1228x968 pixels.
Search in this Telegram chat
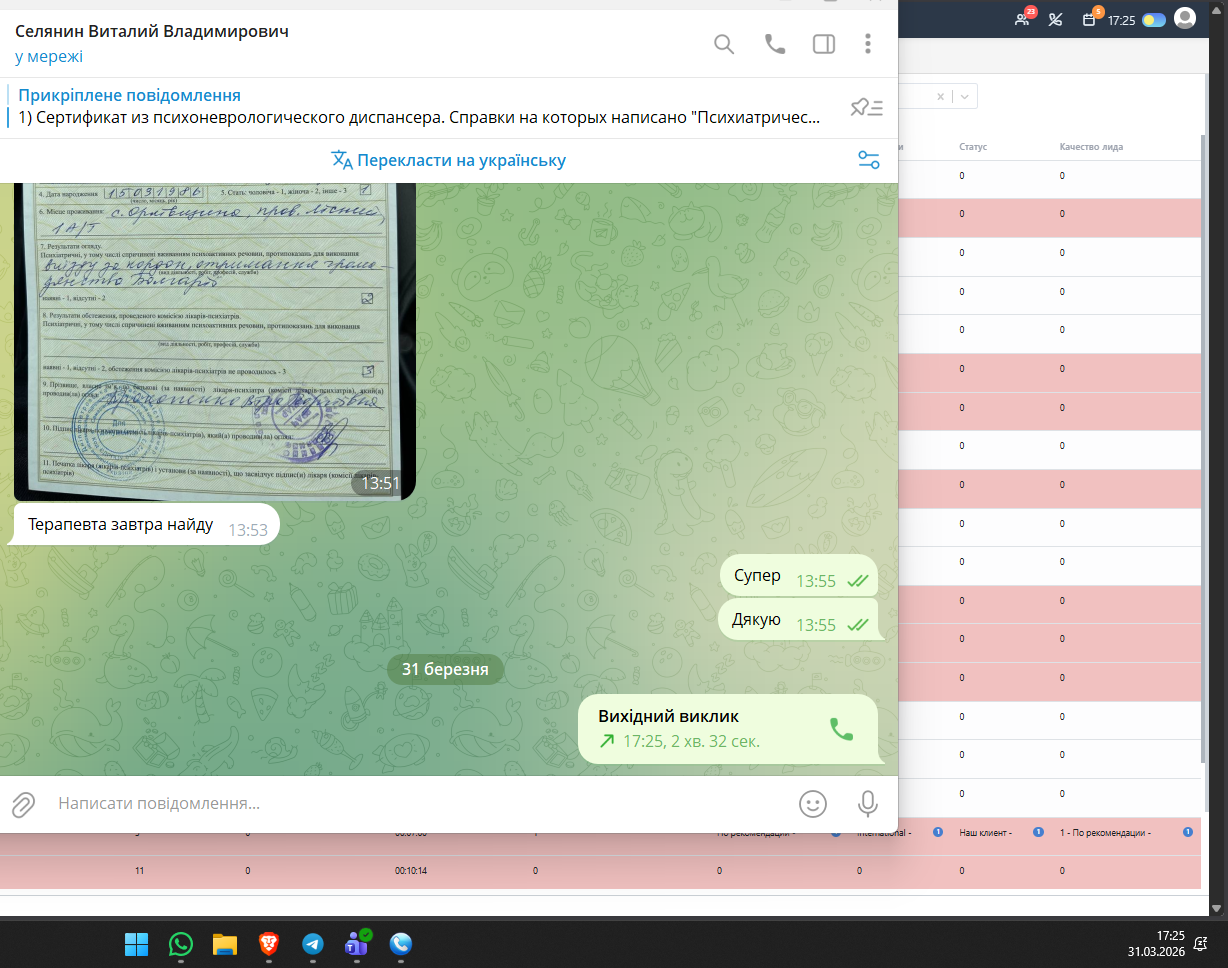pos(724,44)
